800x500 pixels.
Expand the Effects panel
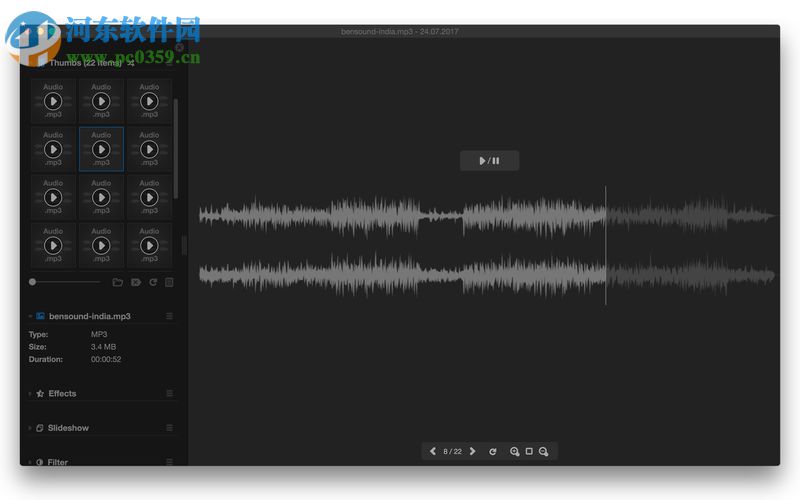(30, 393)
